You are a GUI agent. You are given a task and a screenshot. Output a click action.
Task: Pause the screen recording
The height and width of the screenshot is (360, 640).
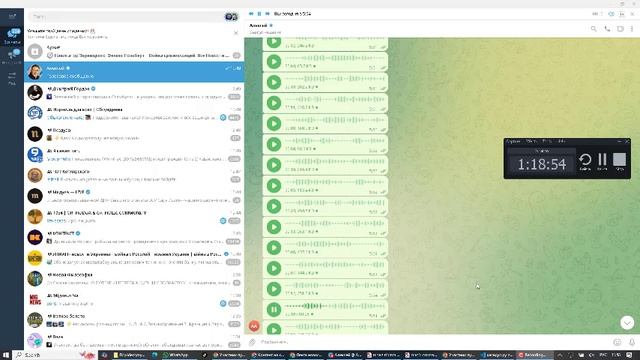click(x=602, y=161)
